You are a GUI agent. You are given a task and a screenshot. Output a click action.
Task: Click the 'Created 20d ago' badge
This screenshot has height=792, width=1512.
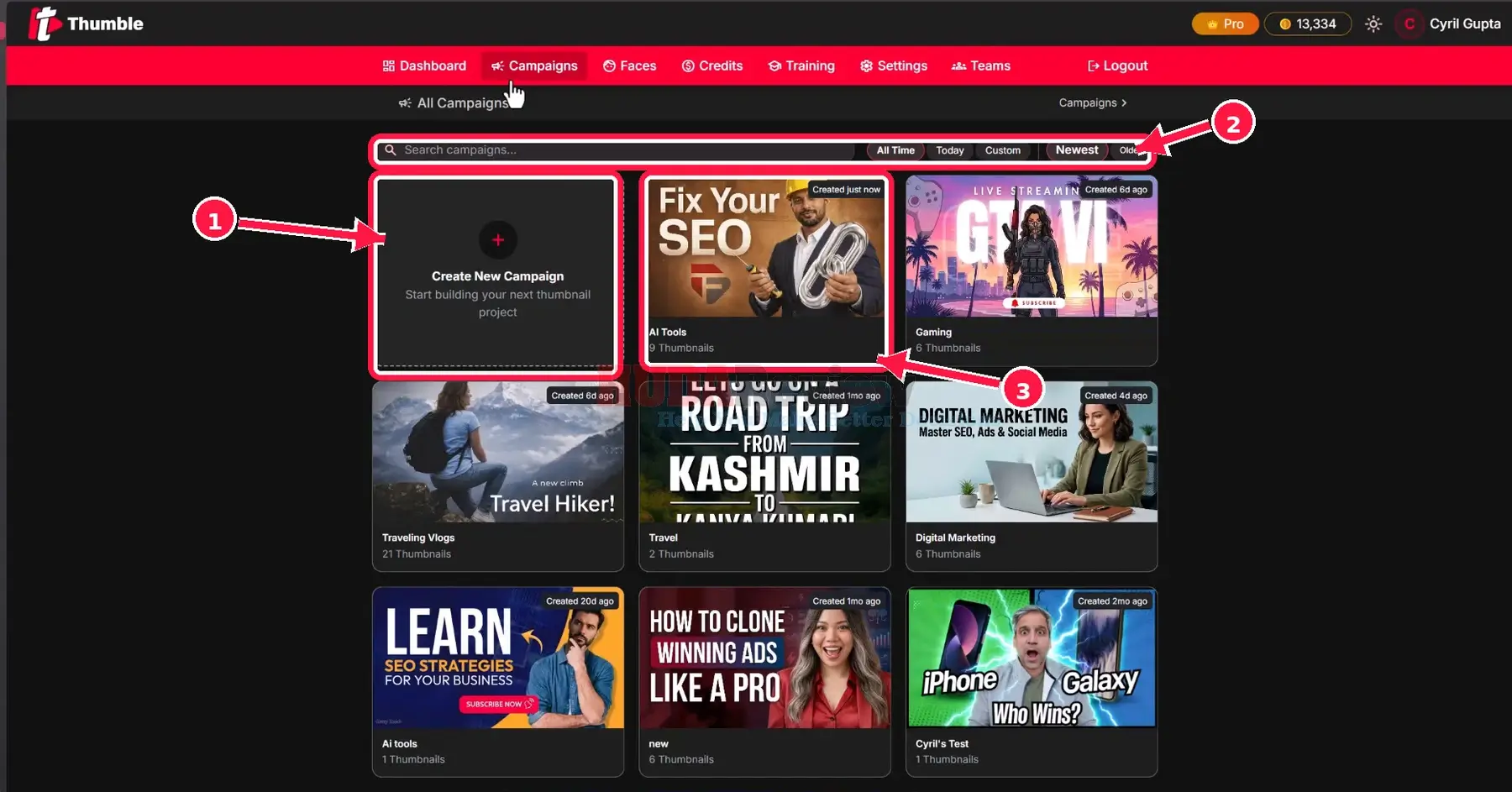coord(580,601)
